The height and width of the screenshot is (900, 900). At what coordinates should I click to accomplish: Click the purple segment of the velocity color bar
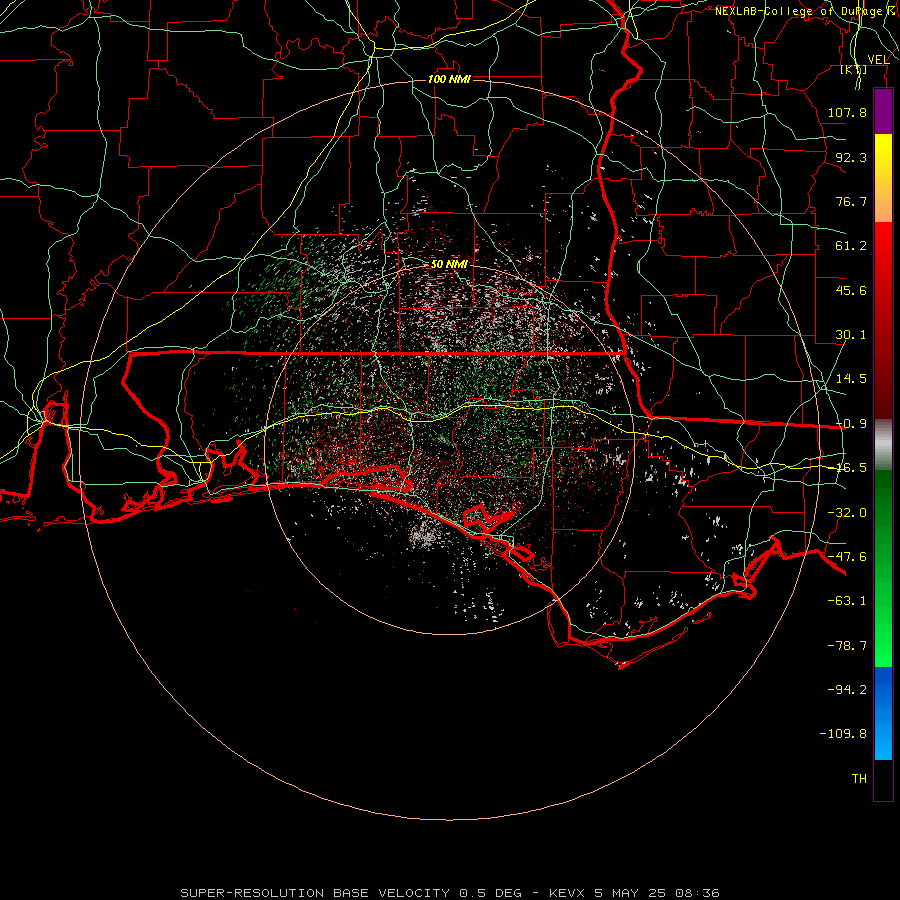[x=883, y=111]
